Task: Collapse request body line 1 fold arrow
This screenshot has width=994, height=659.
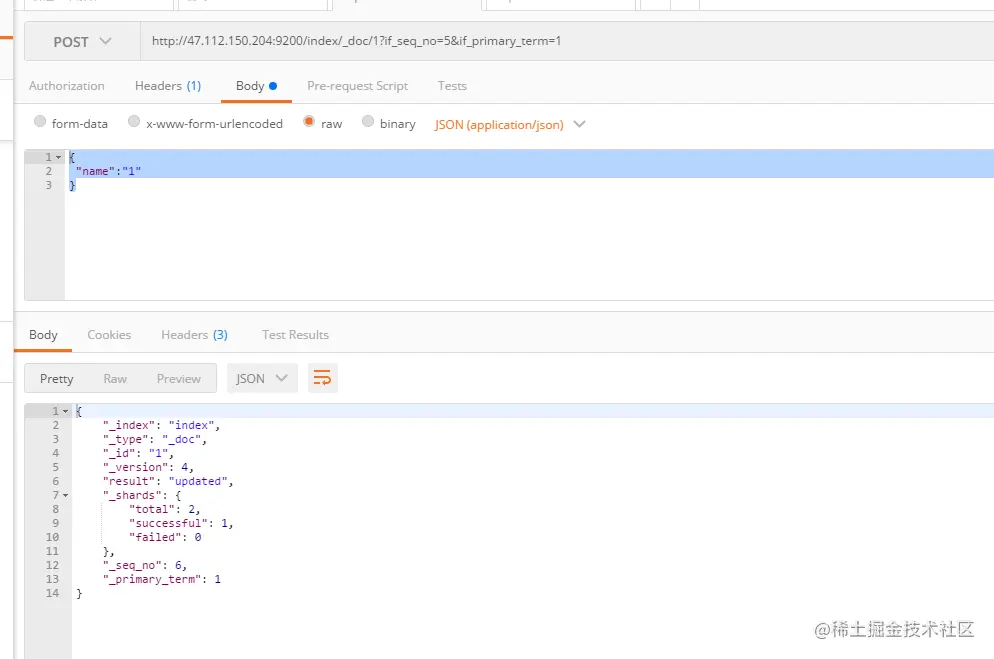Action: (58, 157)
